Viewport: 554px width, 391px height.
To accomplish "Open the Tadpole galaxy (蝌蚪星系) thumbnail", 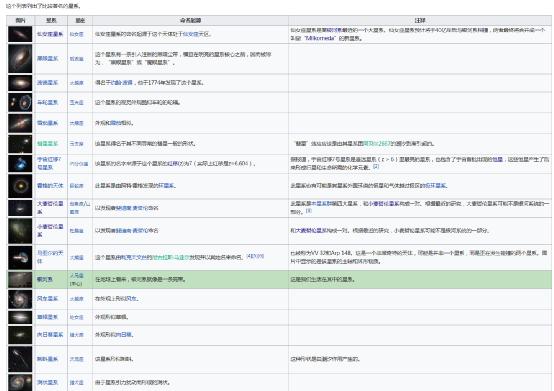I will 20,359.
